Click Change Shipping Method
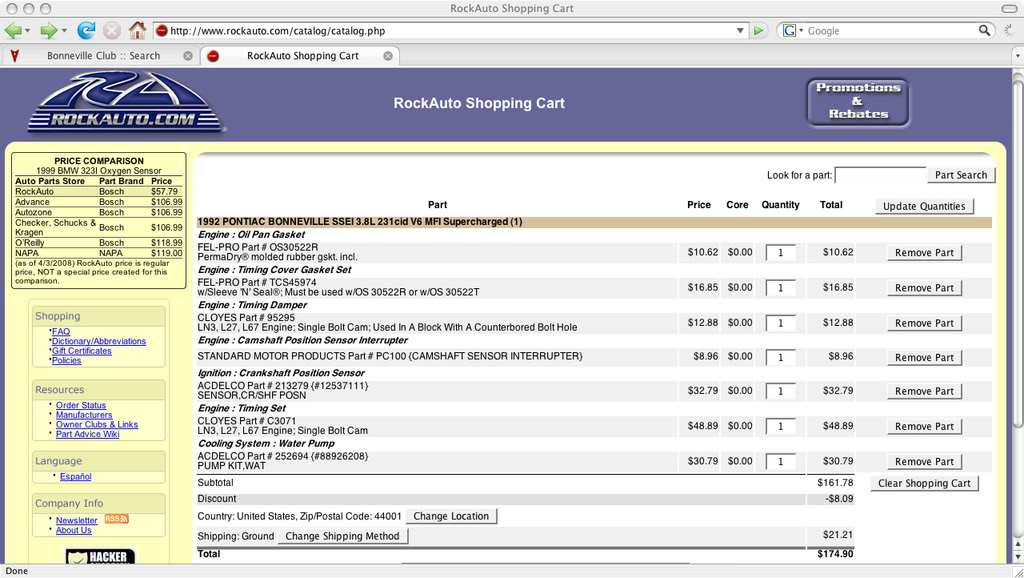 coord(342,536)
